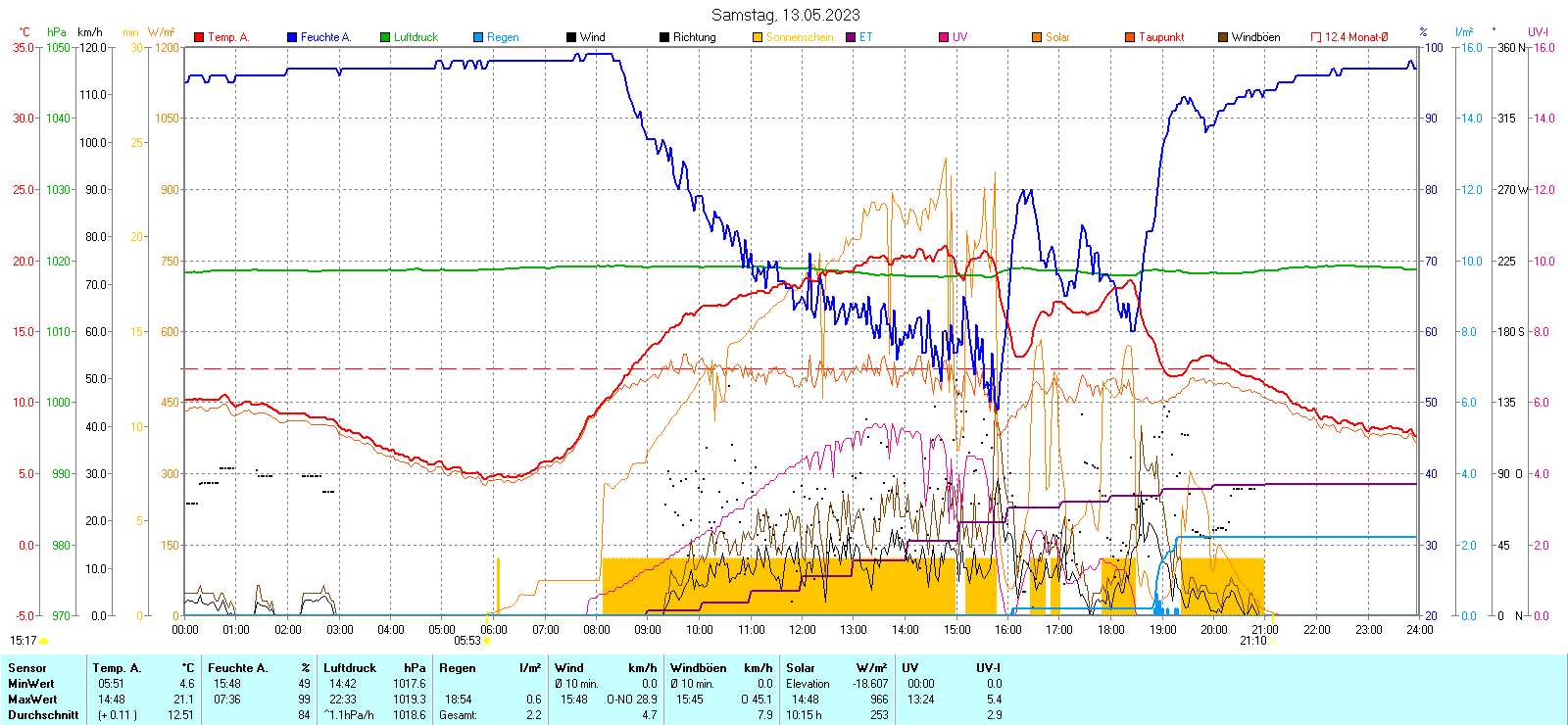Click the 12:00 mark on time axis
Screen dimensions: 1568x725
(x=802, y=630)
